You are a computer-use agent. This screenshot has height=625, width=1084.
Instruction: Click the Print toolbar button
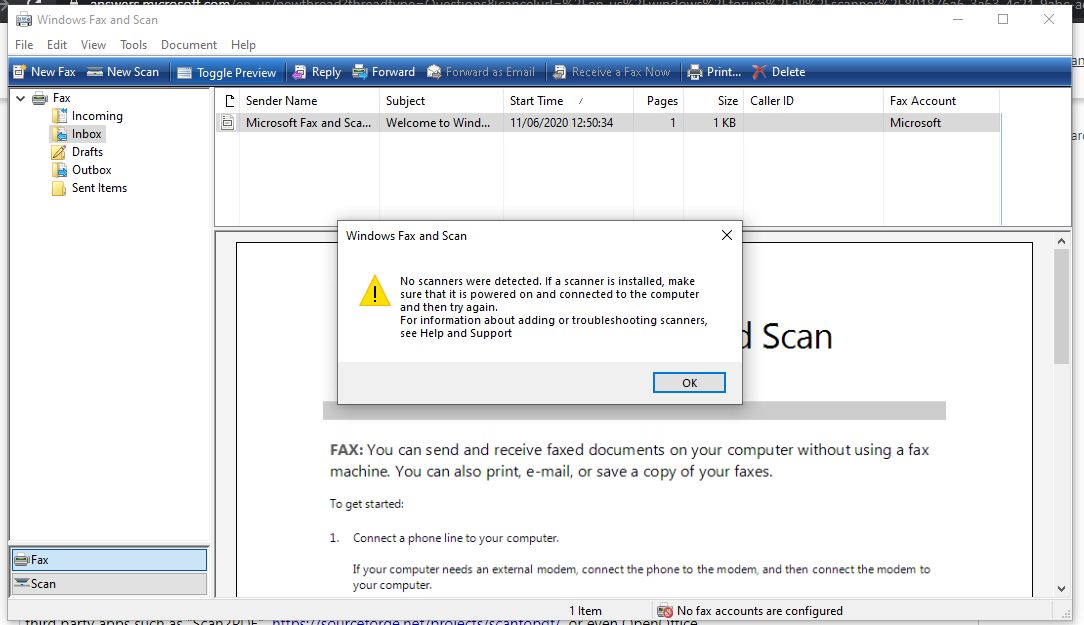pyautogui.click(x=714, y=72)
